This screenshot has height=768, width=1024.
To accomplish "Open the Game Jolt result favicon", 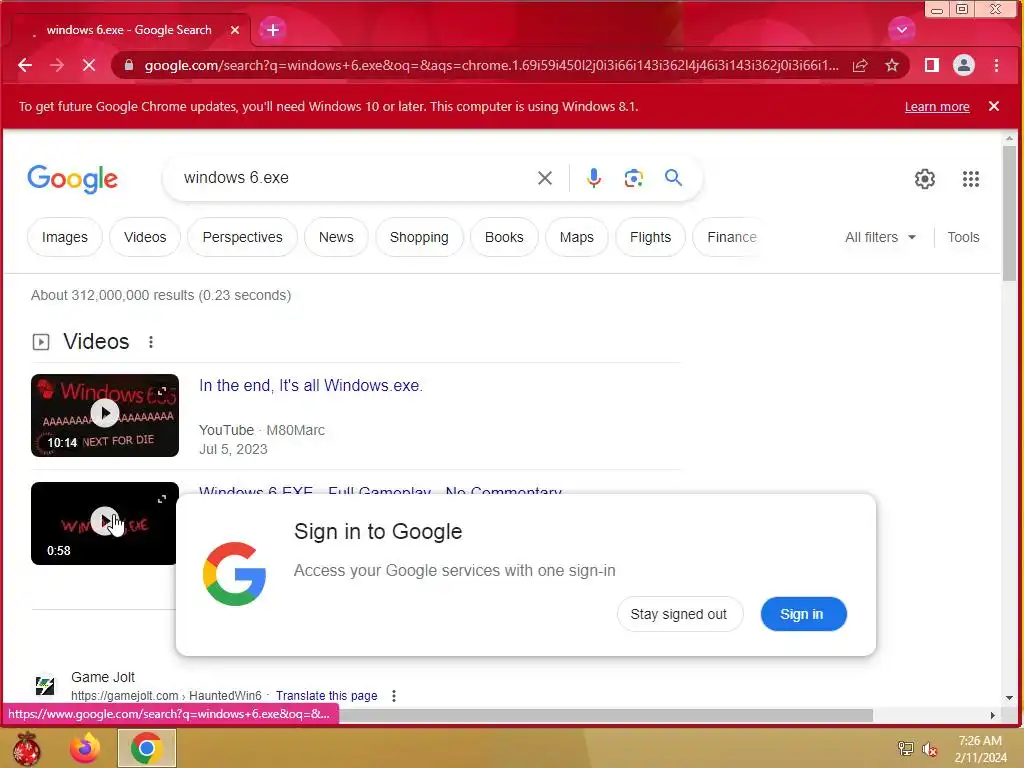I will (x=45, y=685).
